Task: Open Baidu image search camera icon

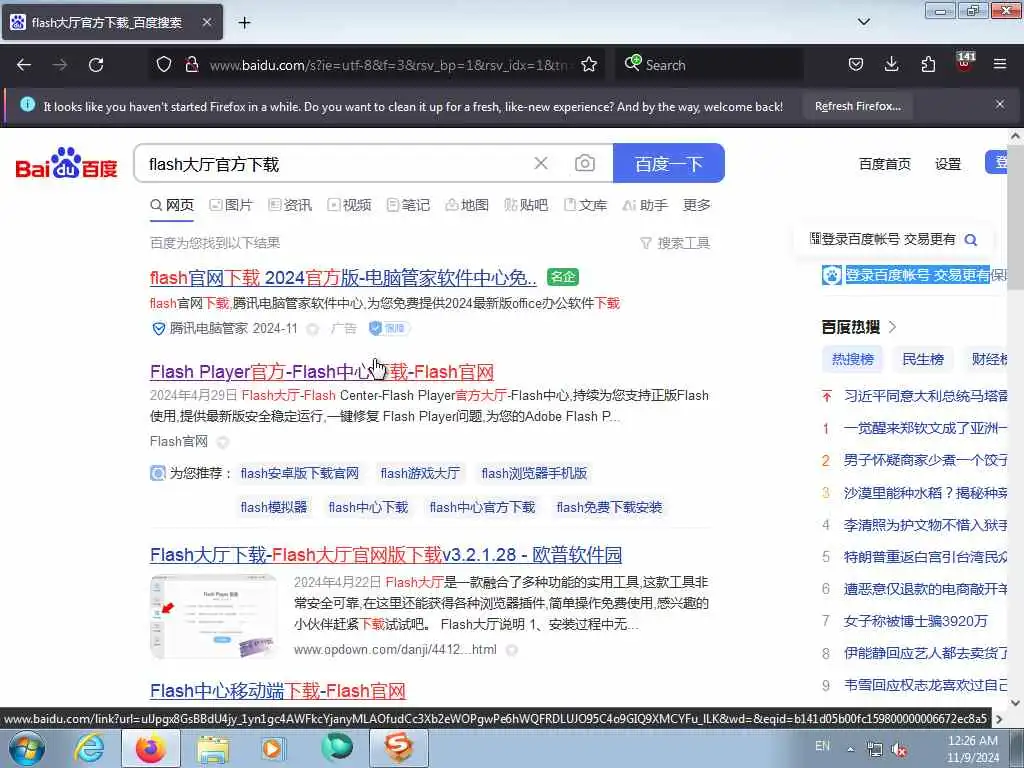Action: click(584, 163)
